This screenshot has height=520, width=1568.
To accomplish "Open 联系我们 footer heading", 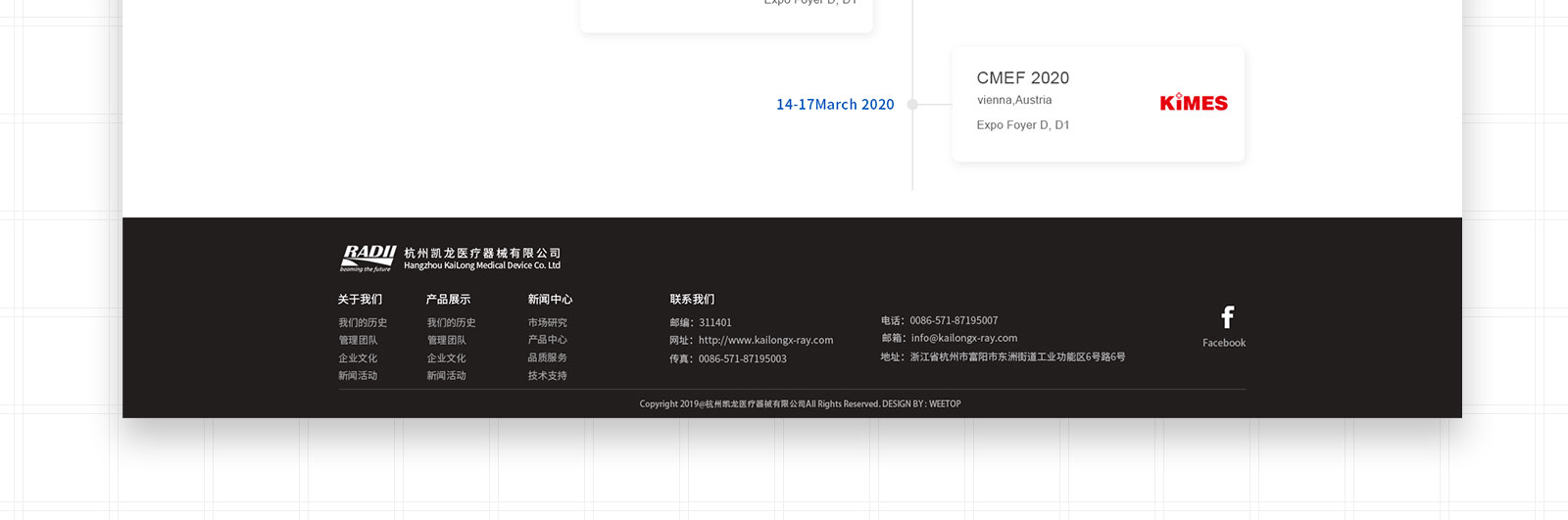I will pos(692,300).
